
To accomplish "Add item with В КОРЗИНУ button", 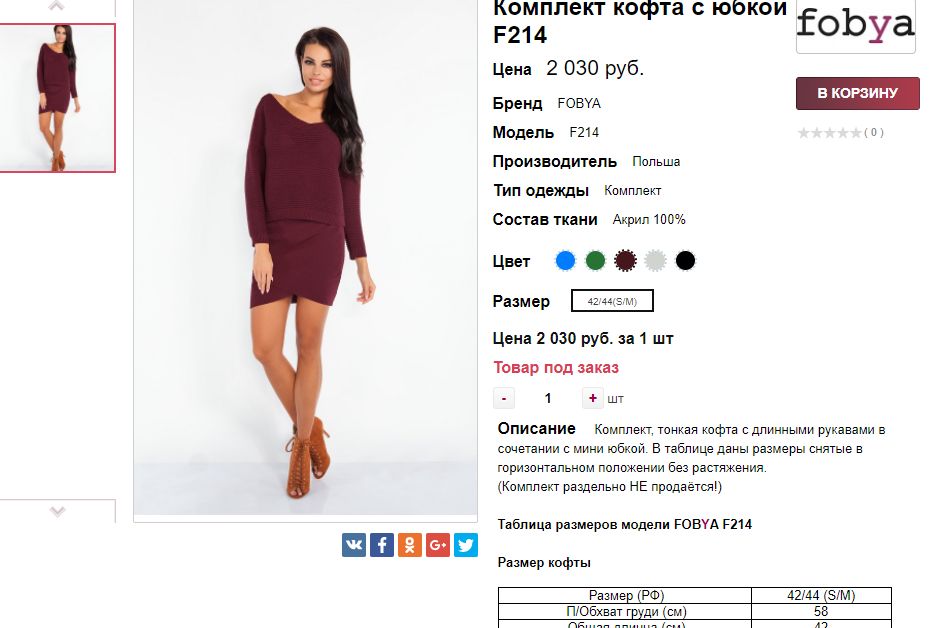I will [857, 94].
